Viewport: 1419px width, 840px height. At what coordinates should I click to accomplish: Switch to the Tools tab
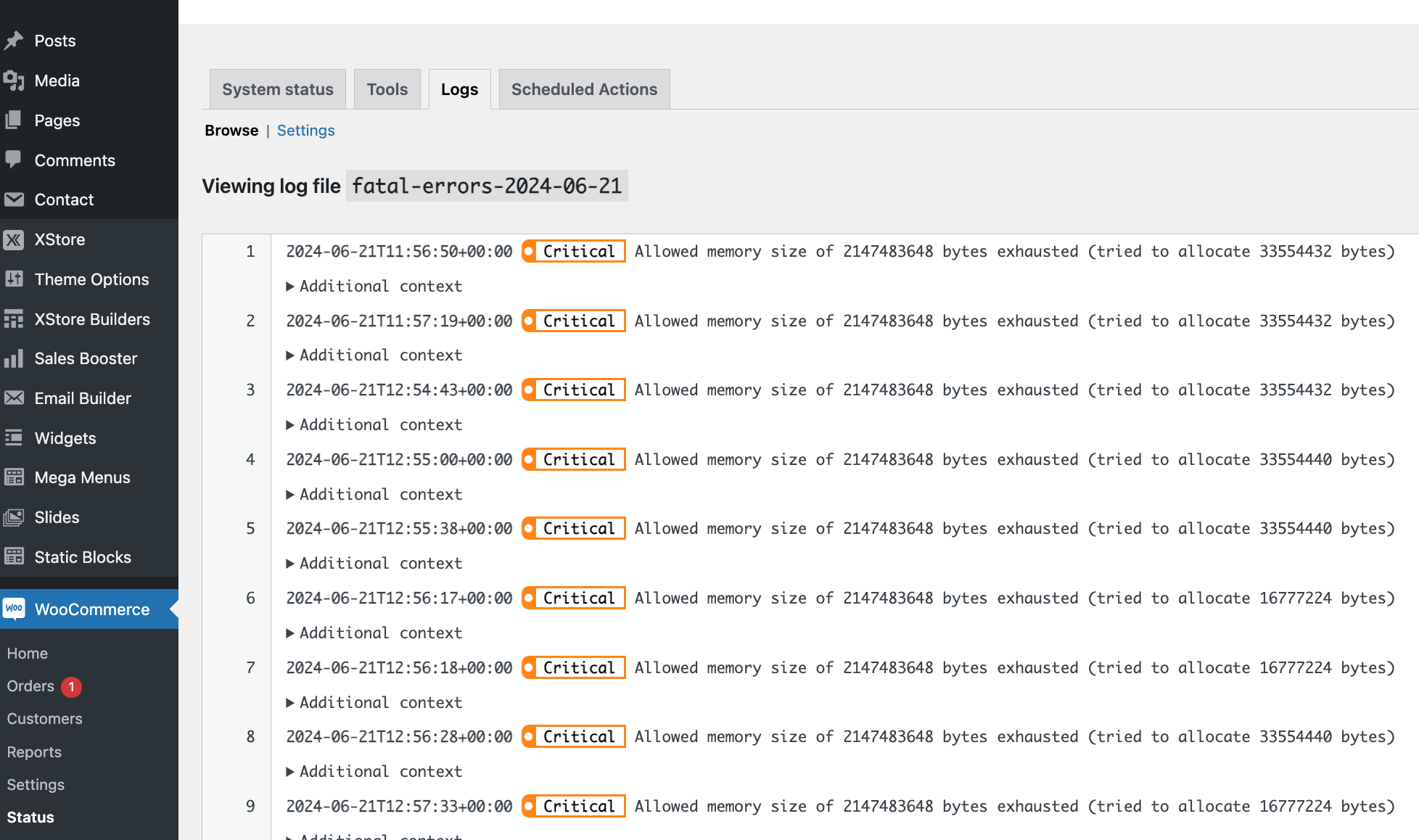pos(387,89)
